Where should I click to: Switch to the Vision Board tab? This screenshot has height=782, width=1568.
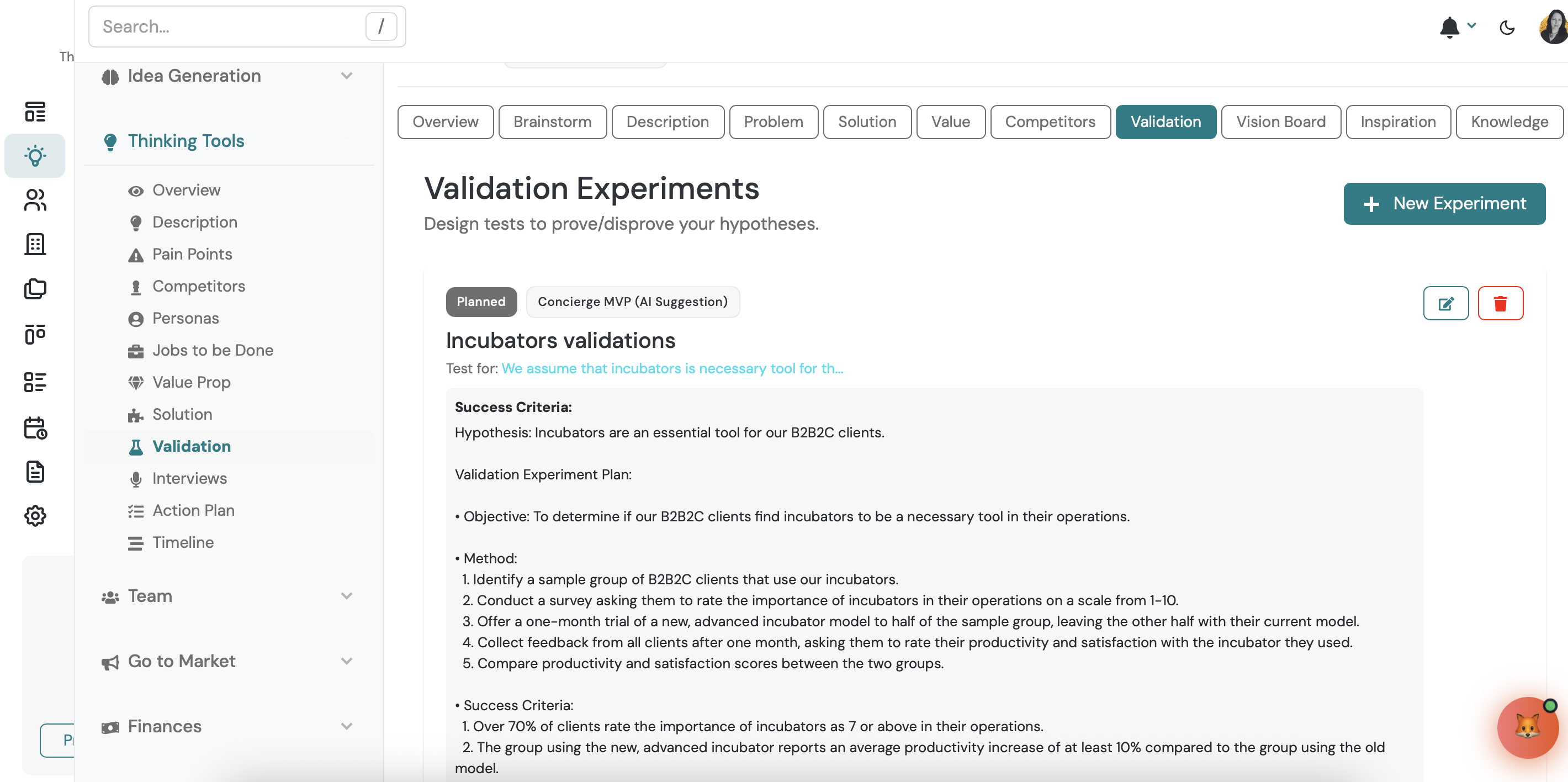click(x=1280, y=122)
